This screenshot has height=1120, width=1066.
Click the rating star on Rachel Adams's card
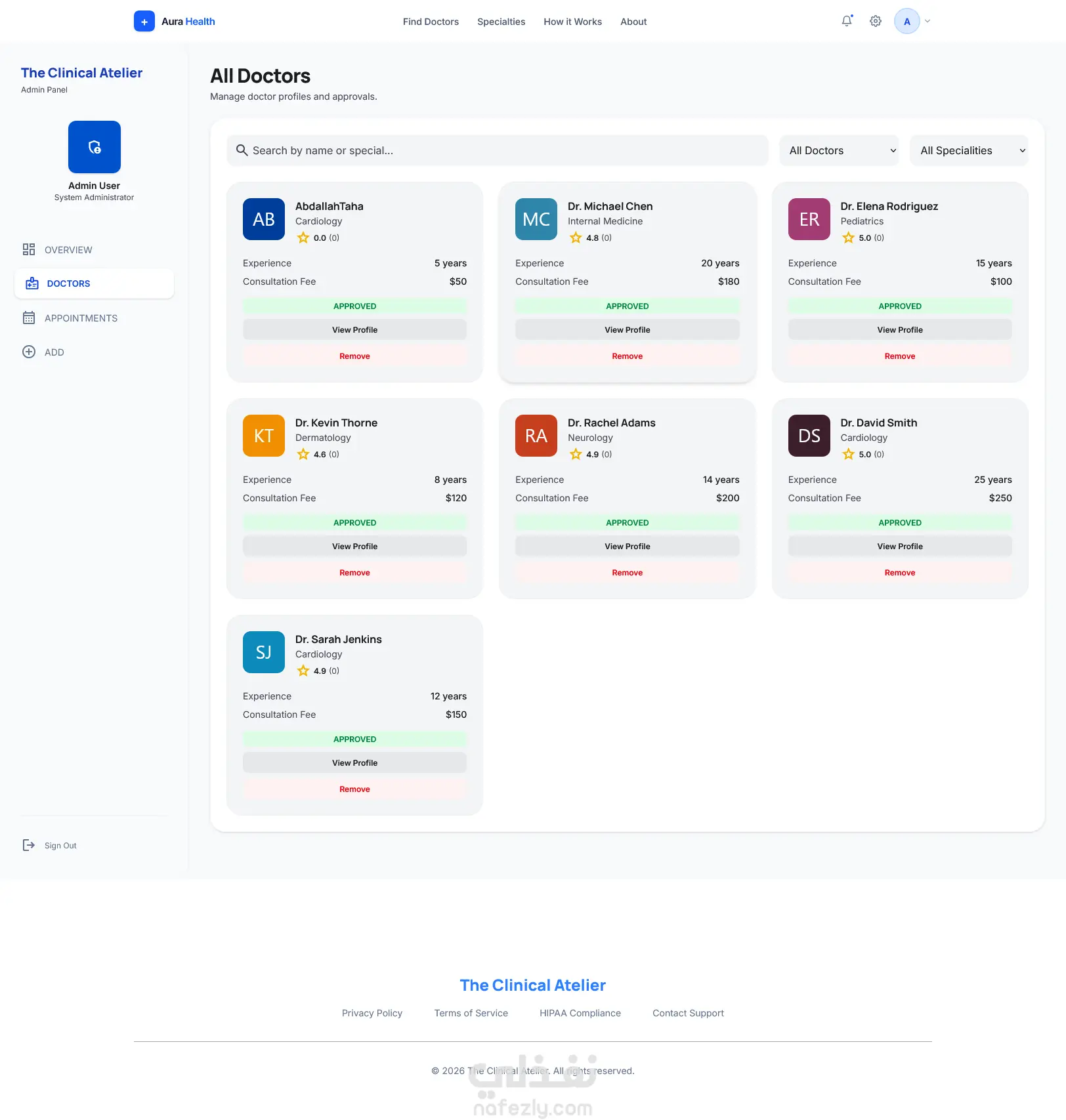coord(576,454)
